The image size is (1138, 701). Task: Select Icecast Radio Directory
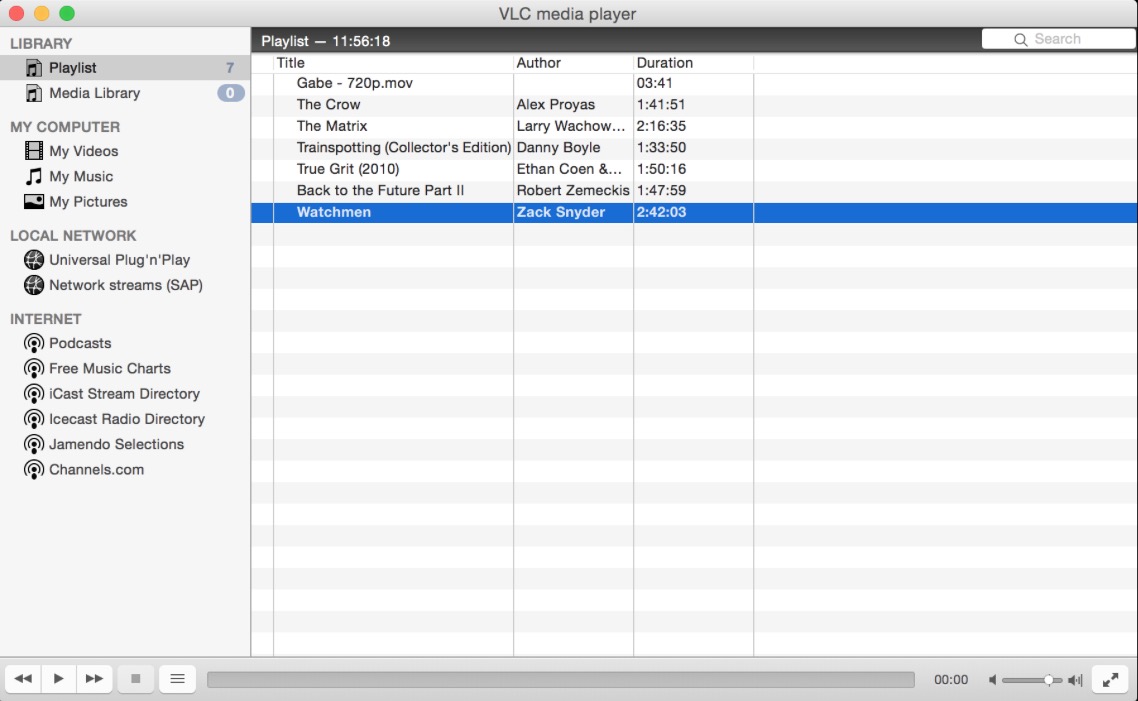(125, 419)
